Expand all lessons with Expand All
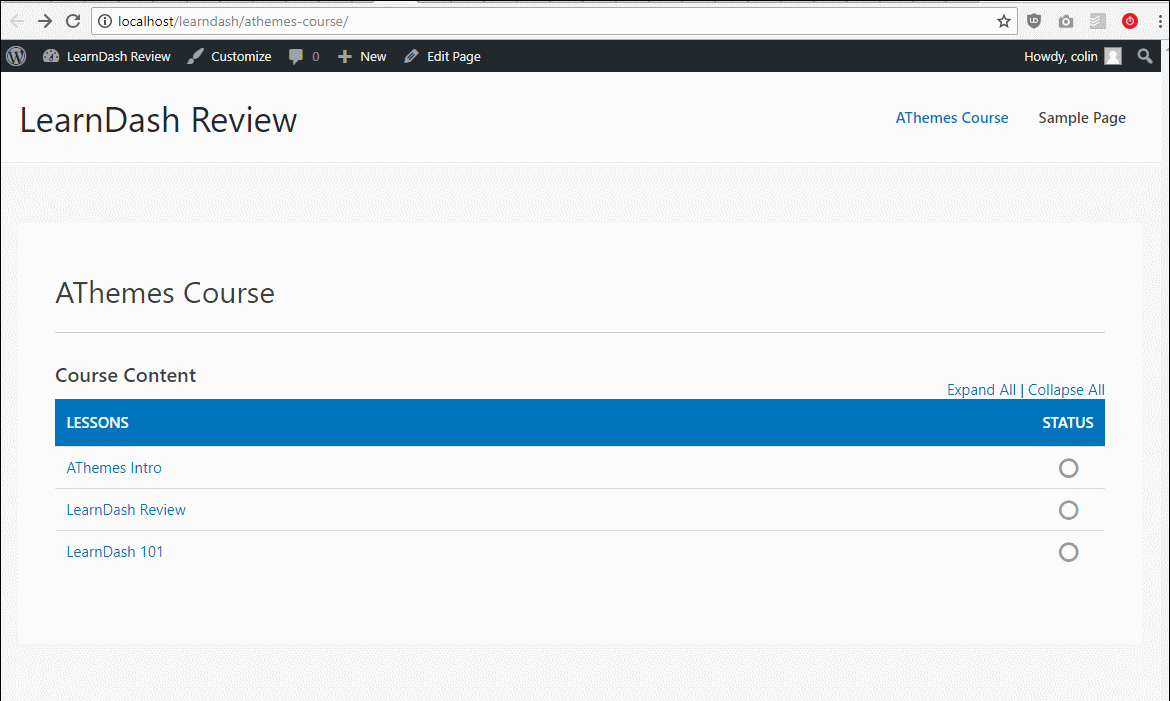Screen dimensions: 1170x701 tap(981, 390)
